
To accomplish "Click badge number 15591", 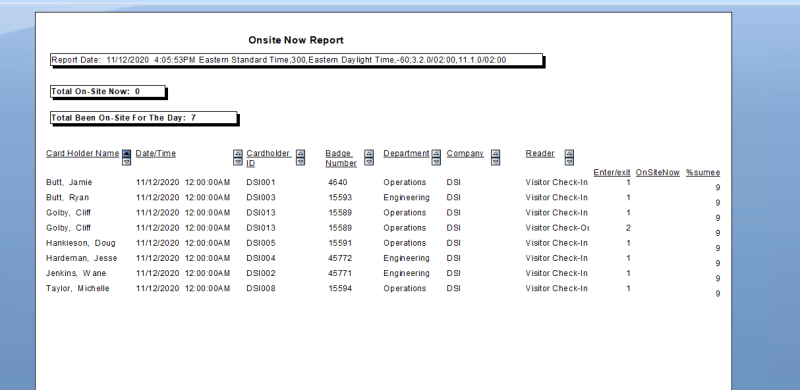I will tap(340, 243).
